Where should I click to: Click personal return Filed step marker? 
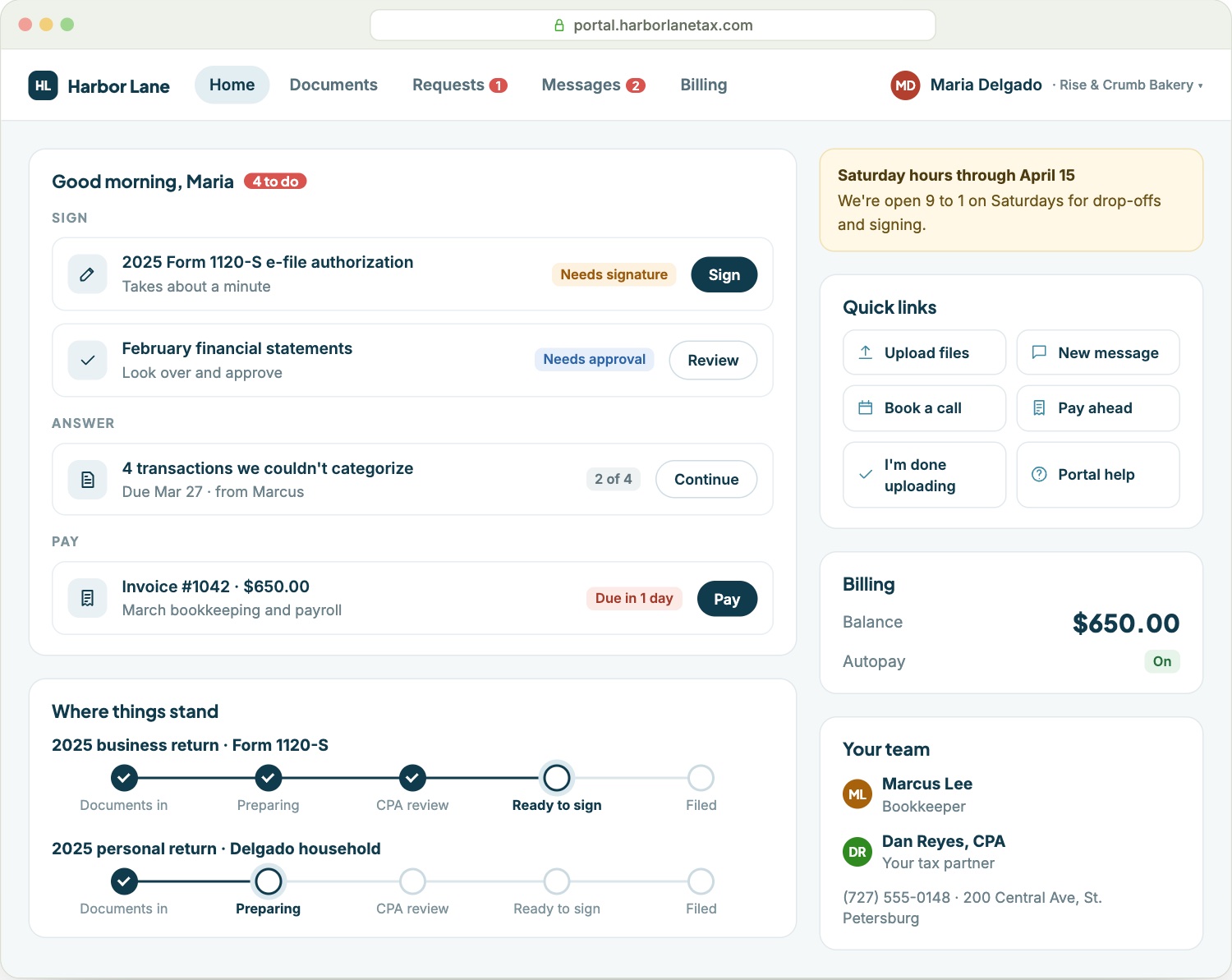(701, 881)
